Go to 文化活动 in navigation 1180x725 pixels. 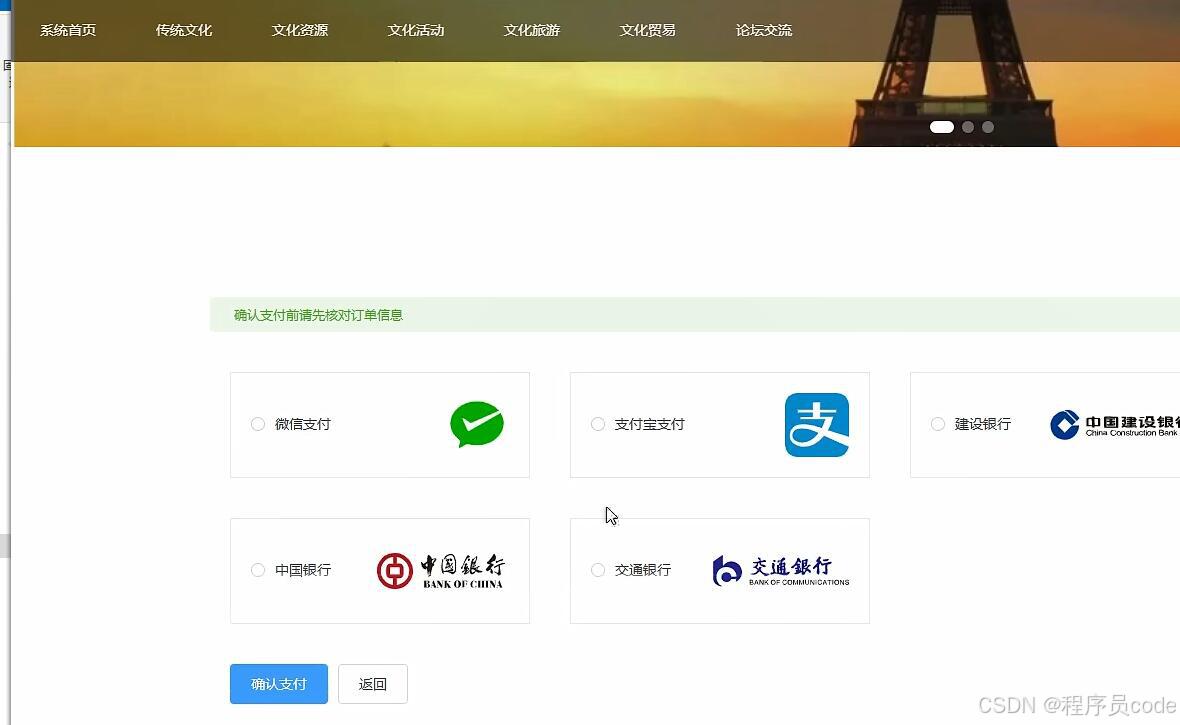(x=415, y=30)
